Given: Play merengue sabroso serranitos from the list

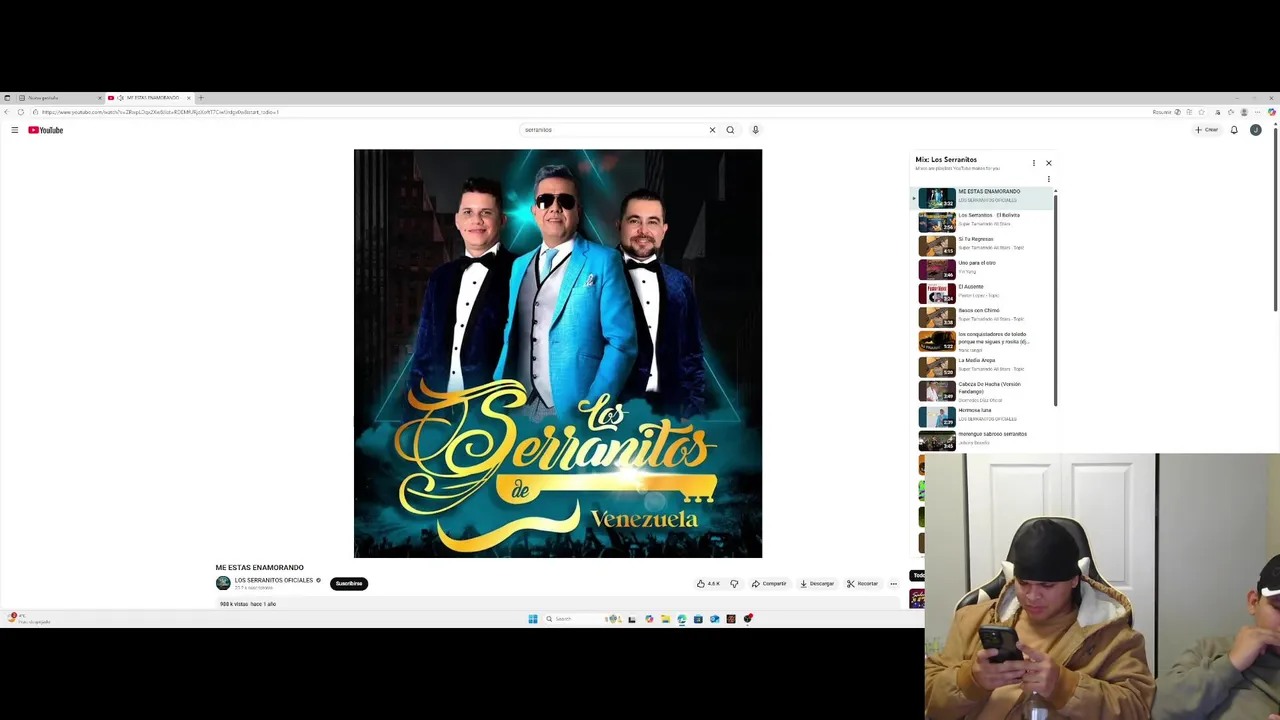Looking at the screenshot, I should [x=982, y=440].
